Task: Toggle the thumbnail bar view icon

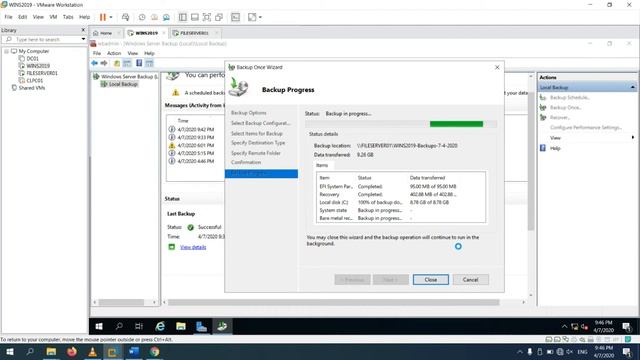Action: (x=195, y=17)
